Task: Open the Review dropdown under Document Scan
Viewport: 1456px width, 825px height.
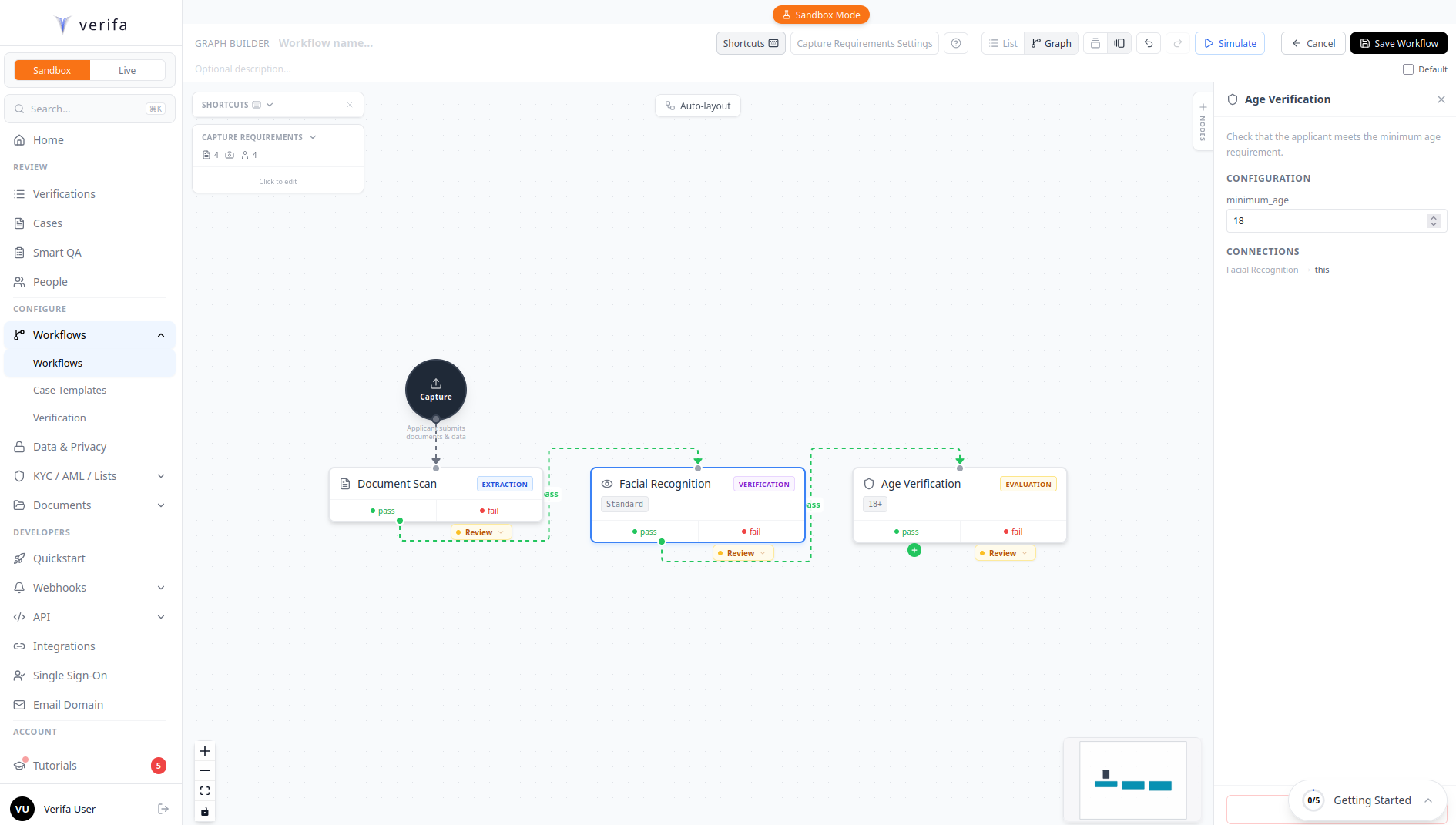Action: 481,532
